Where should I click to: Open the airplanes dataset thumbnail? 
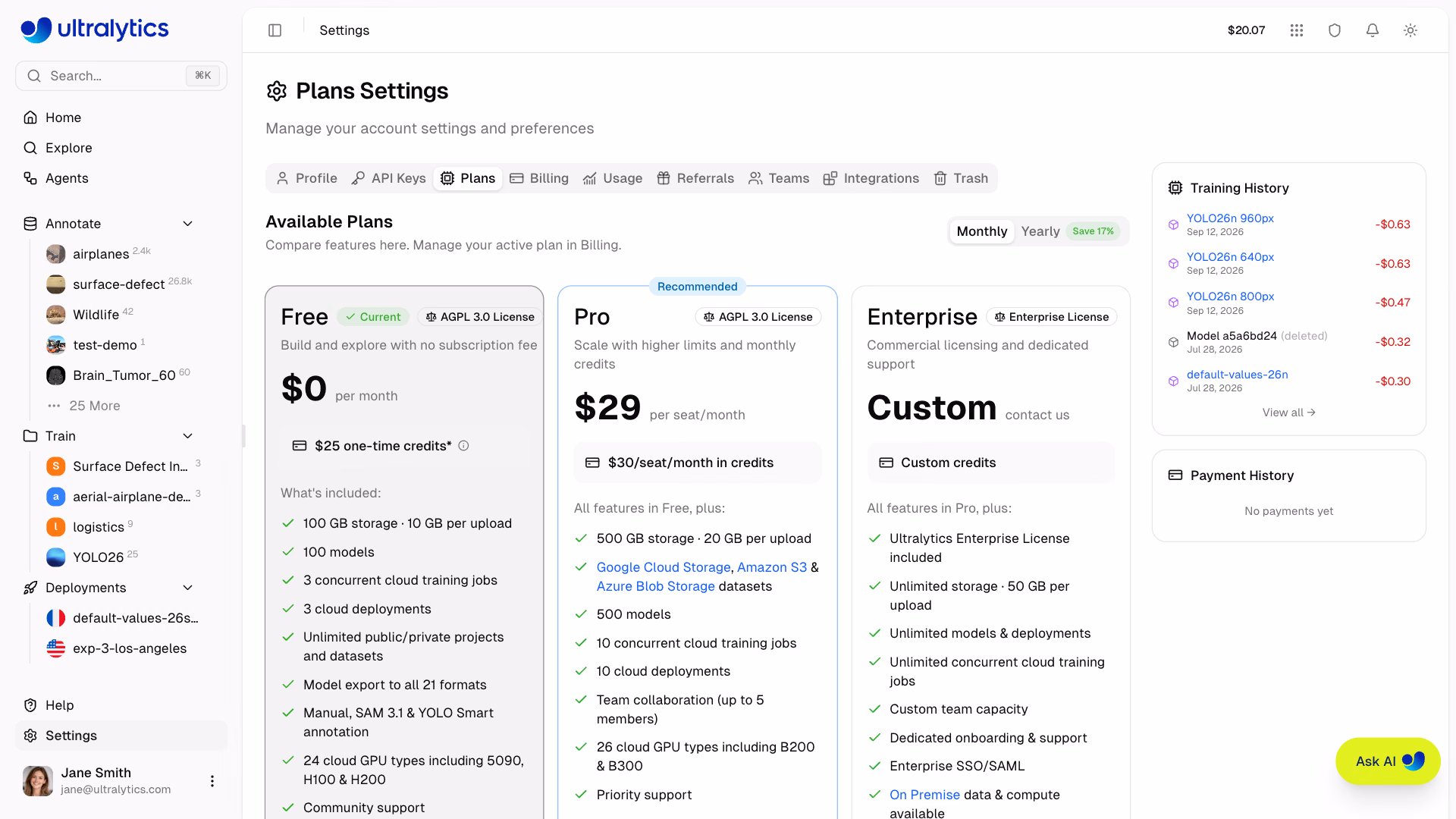(x=56, y=254)
